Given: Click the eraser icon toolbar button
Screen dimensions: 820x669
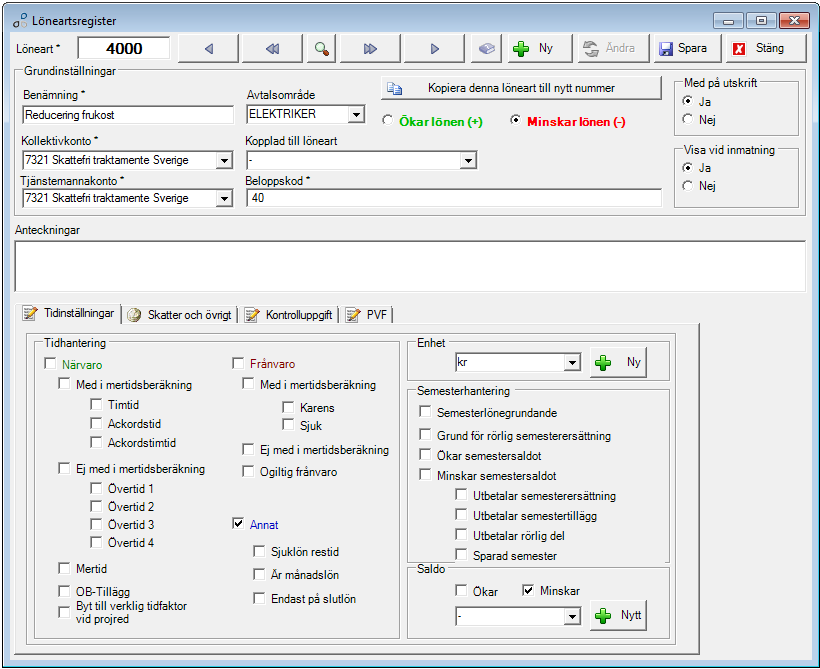Looking at the screenshot, I should [486, 49].
